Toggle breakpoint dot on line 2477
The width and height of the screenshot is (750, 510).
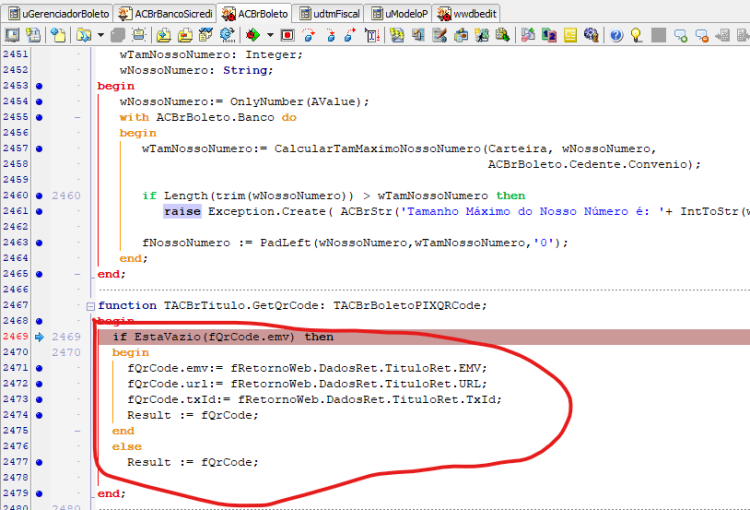coord(39,462)
